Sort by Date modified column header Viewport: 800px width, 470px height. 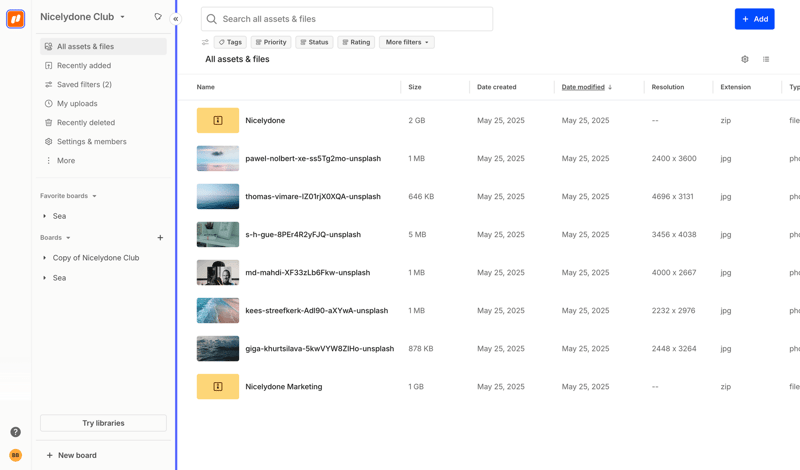[x=587, y=87]
